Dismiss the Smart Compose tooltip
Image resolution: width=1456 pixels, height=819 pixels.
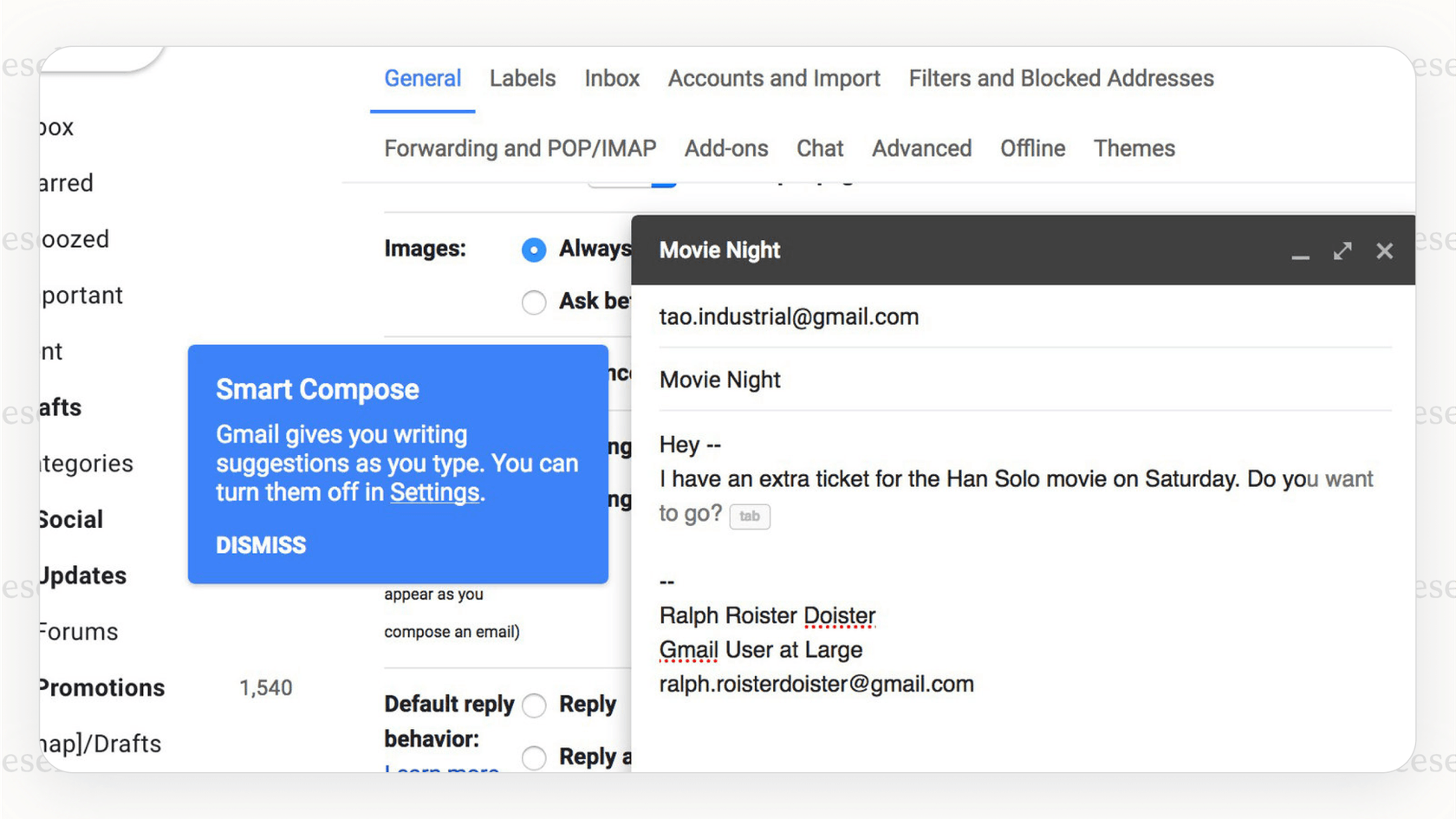click(261, 545)
